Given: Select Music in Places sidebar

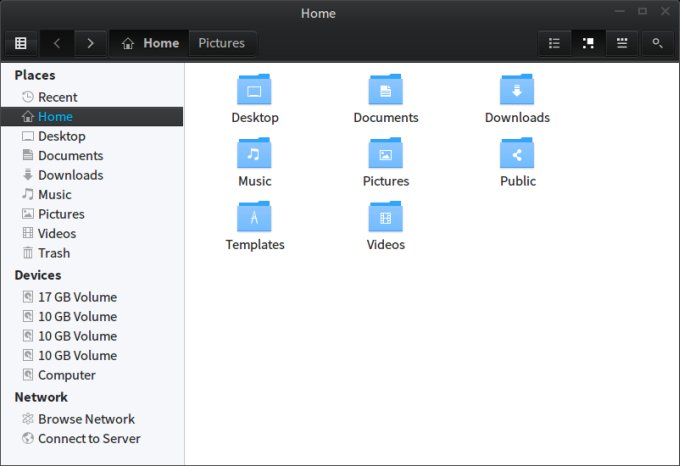Looking at the screenshot, I should [92, 195].
